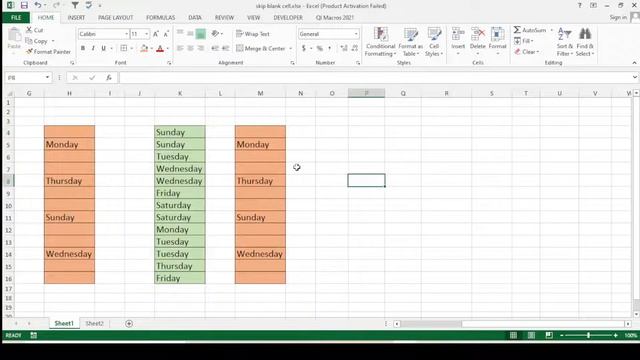
Task: Click the Cut scissors icon
Action: 29,30
